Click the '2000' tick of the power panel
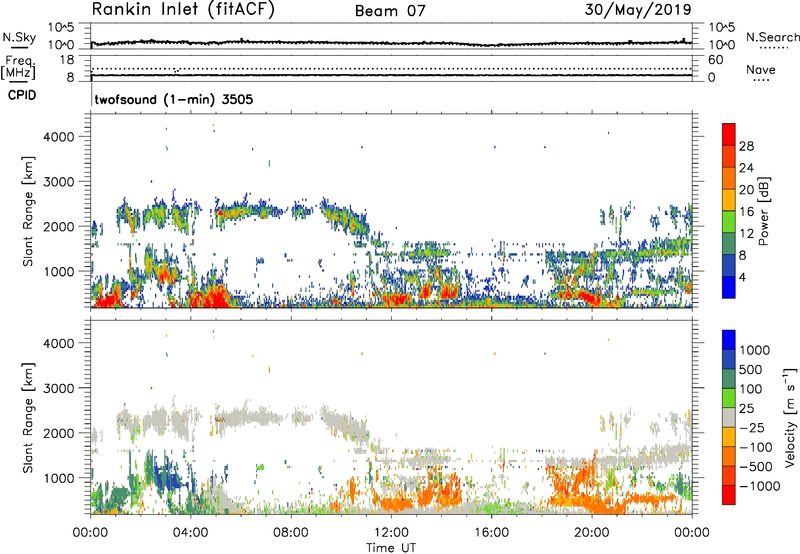The width and height of the screenshot is (800, 554). tap(59, 226)
